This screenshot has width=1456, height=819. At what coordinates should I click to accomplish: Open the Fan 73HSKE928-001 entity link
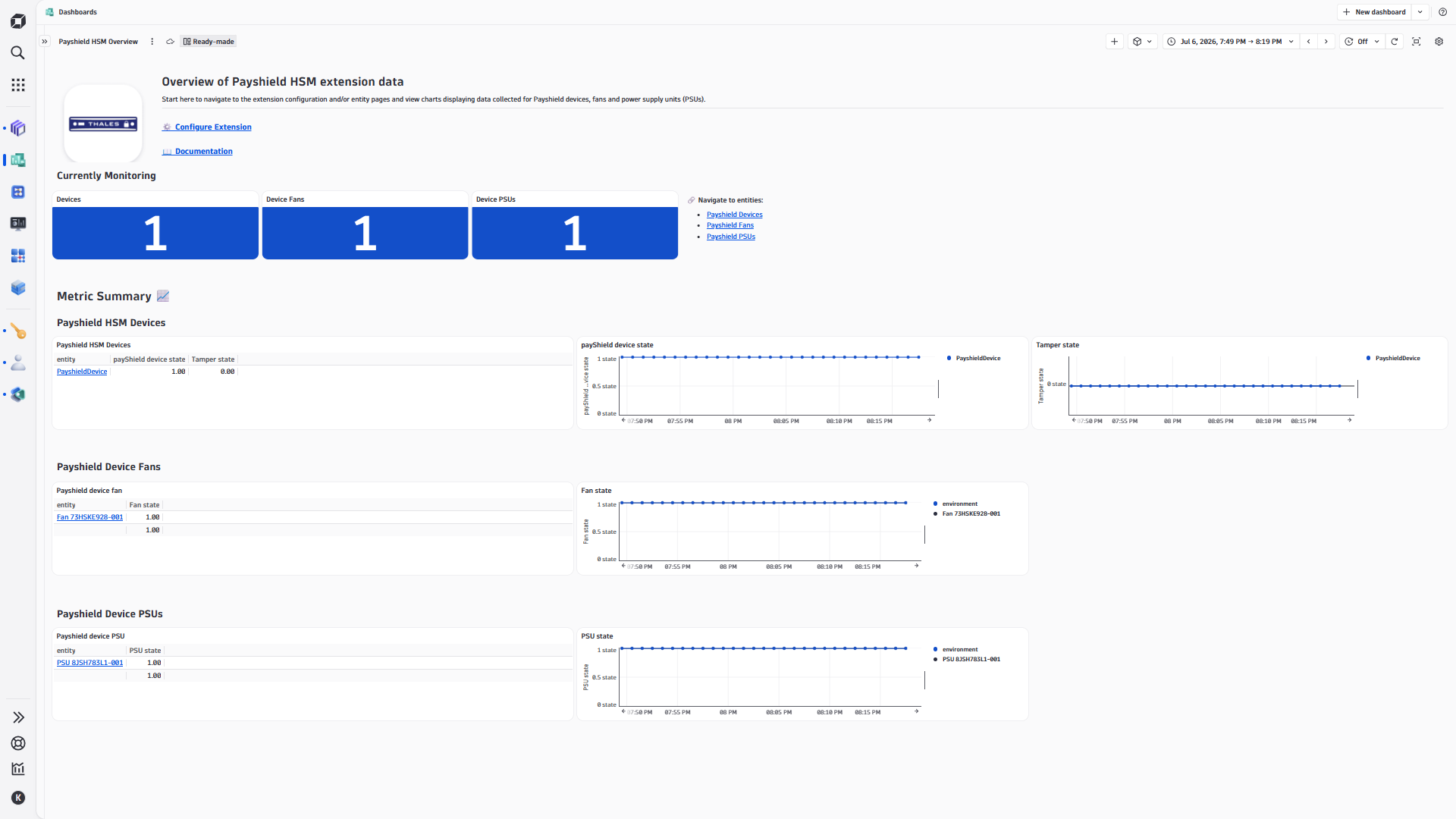89,517
